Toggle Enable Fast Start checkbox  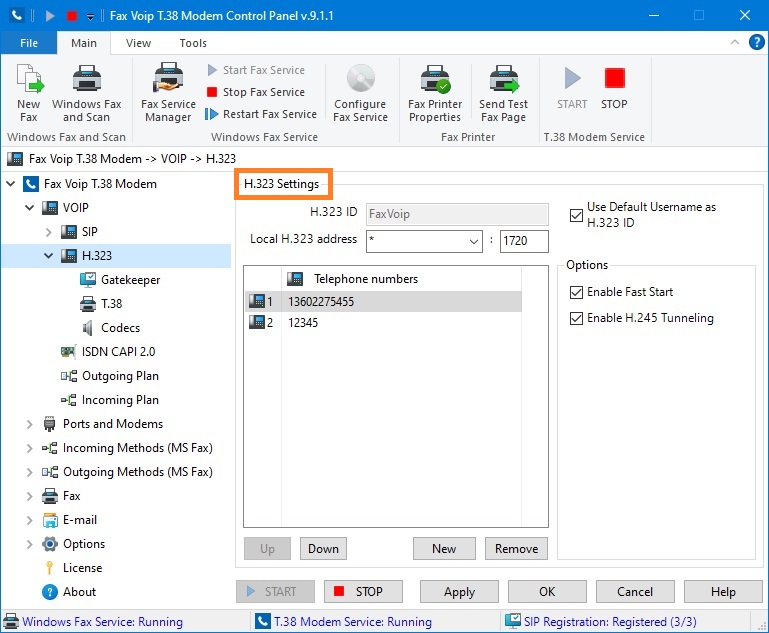point(576,292)
